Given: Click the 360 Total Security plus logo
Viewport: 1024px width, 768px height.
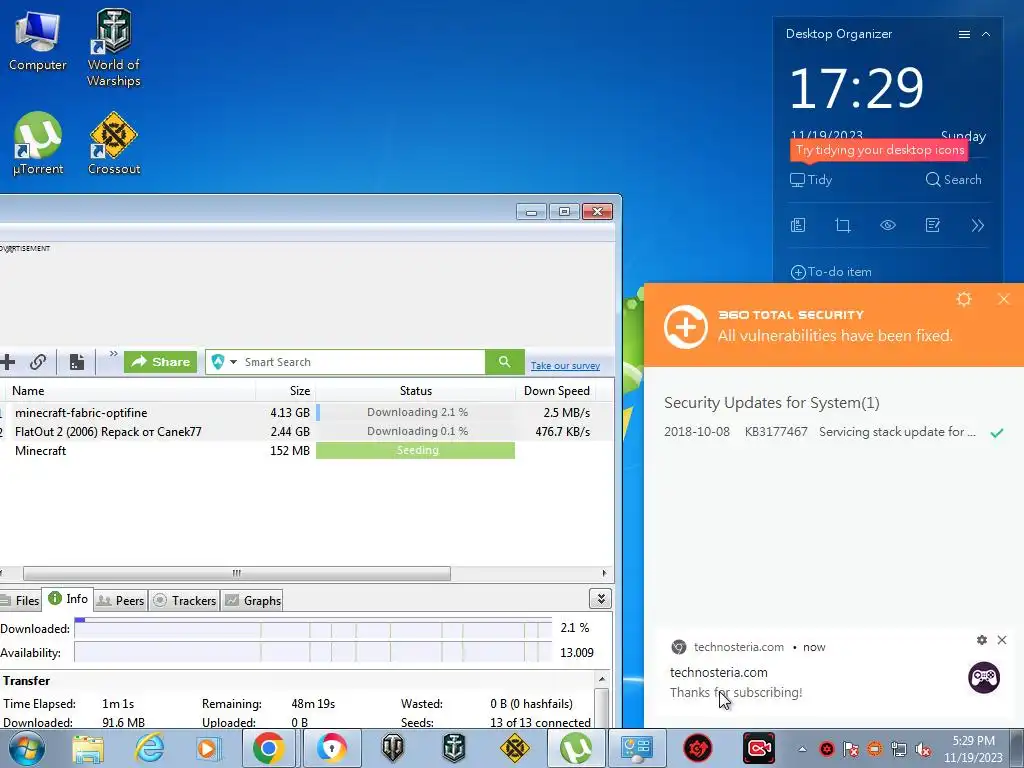Looking at the screenshot, I should pyautogui.click(x=685, y=327).
